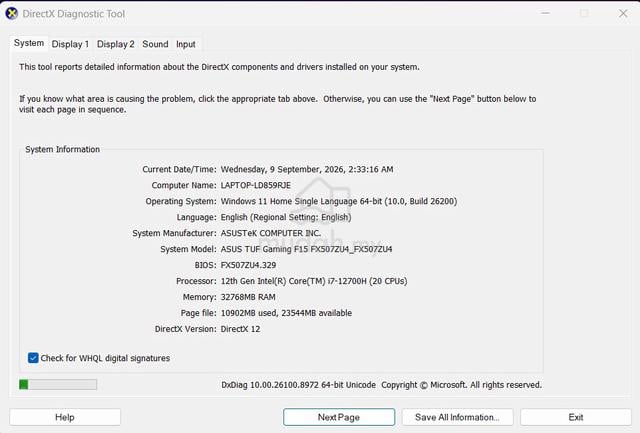Click the DxDiag 10.00.26100.8972 version text

tap(298, 385)
